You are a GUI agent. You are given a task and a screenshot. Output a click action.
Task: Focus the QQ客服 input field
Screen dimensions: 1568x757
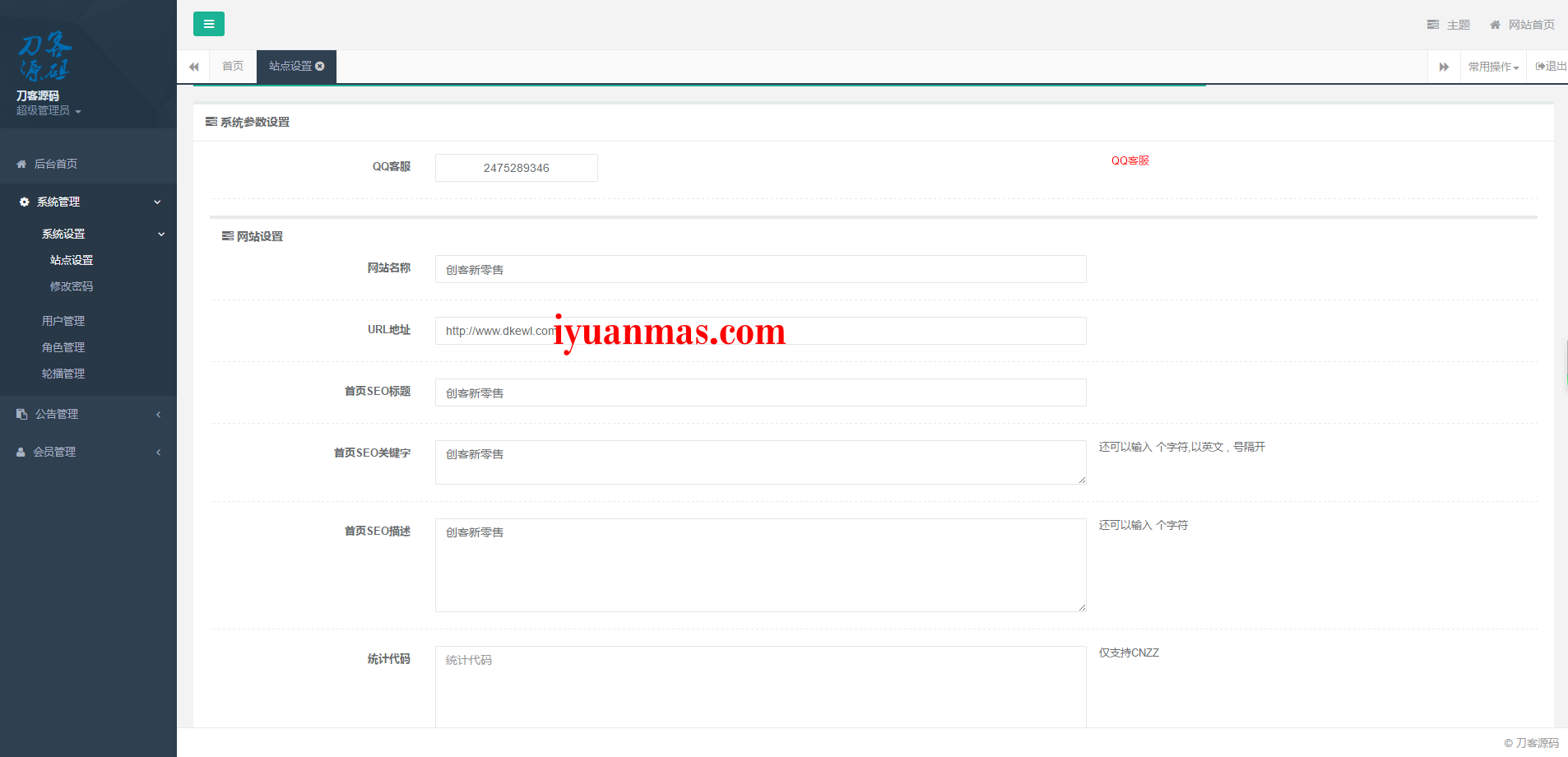(516, 168)
